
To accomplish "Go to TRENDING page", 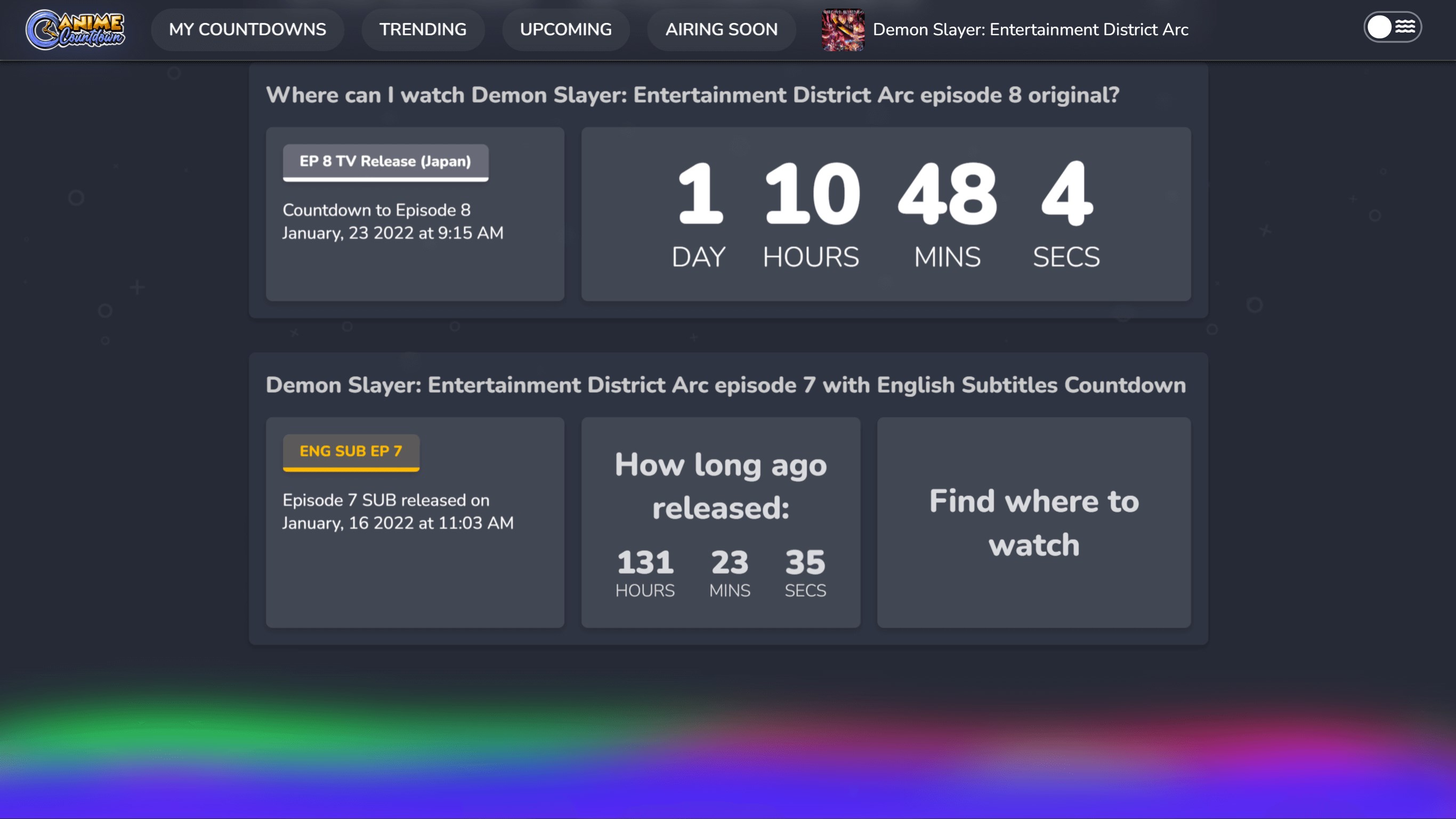I will pyautogui.click(x=422, y=29).
